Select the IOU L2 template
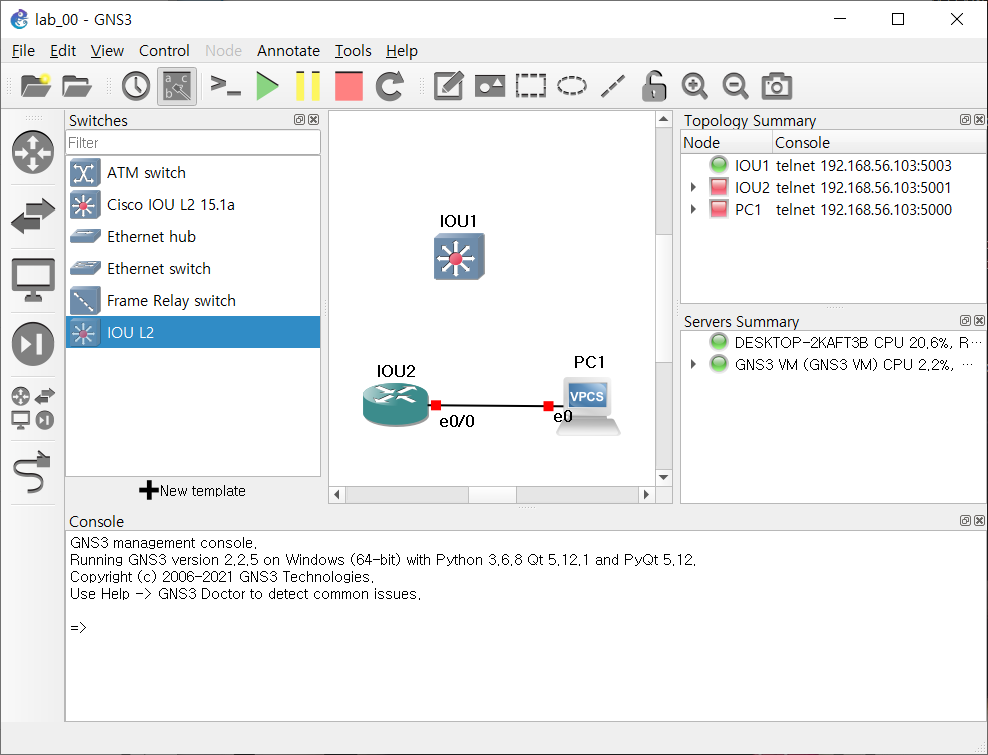The width and height of the screenshot is (988, 755). [x=193, y=332]
